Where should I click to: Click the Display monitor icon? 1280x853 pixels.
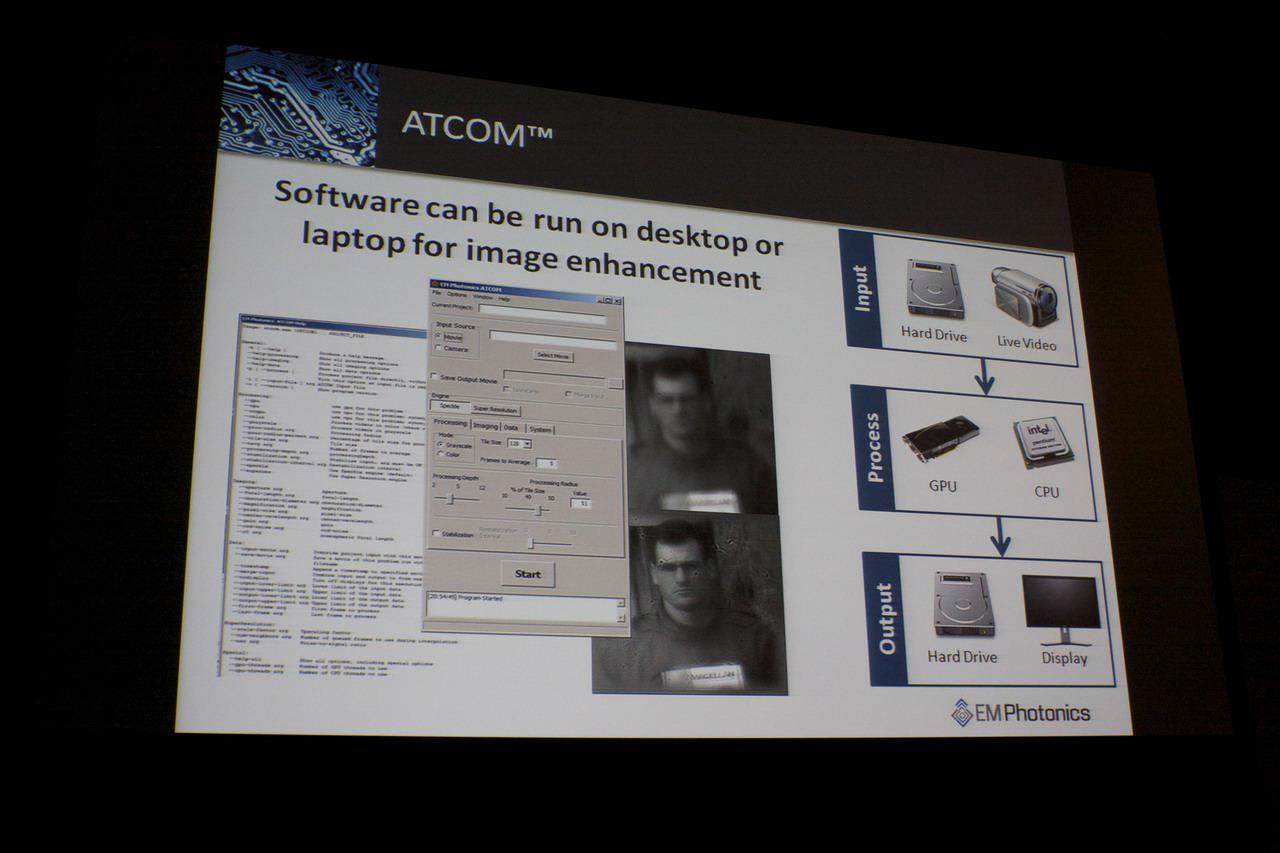tap(1061, 610)
